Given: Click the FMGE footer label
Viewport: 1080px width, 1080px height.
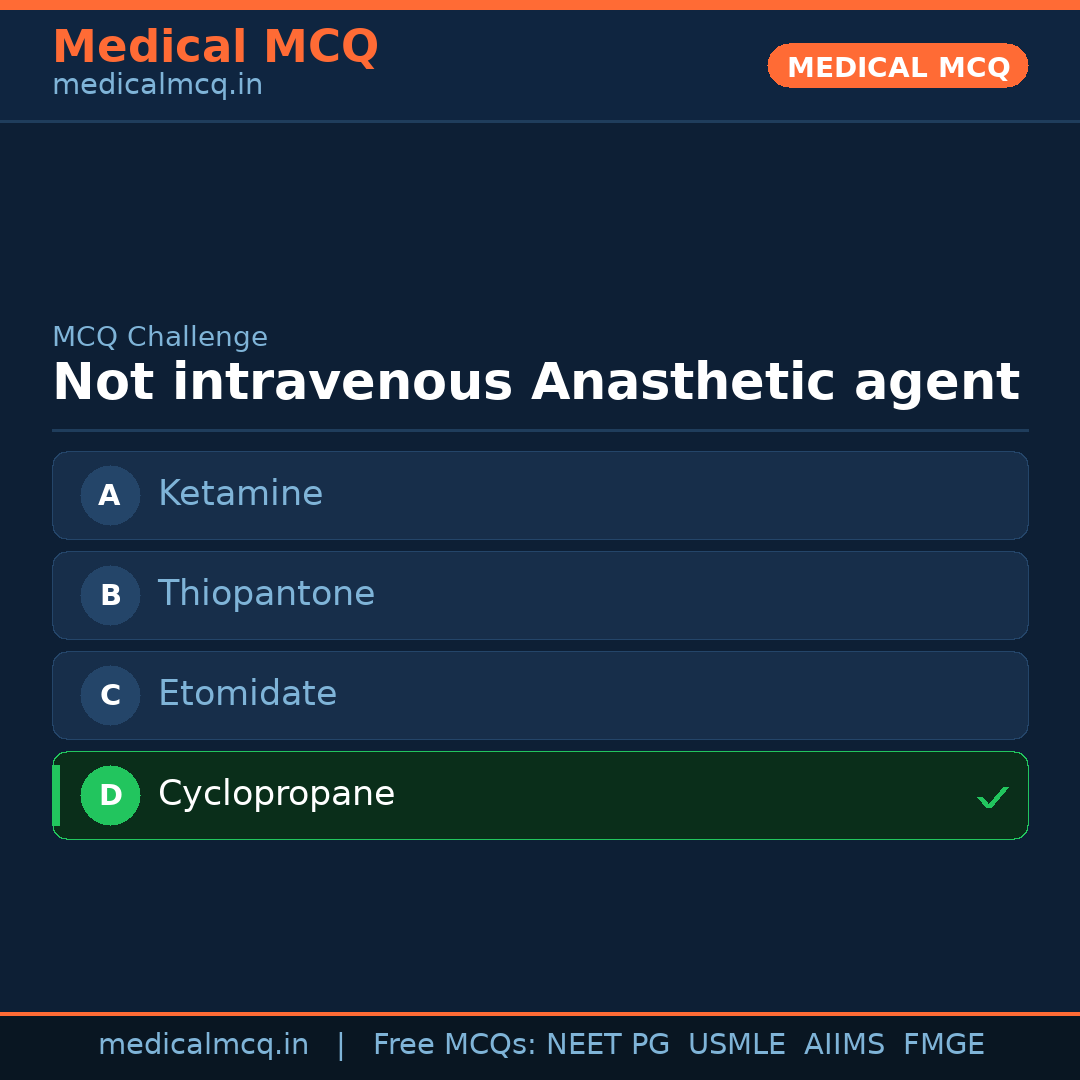Looking at the screenshot, I should [x=943, y=1045].
